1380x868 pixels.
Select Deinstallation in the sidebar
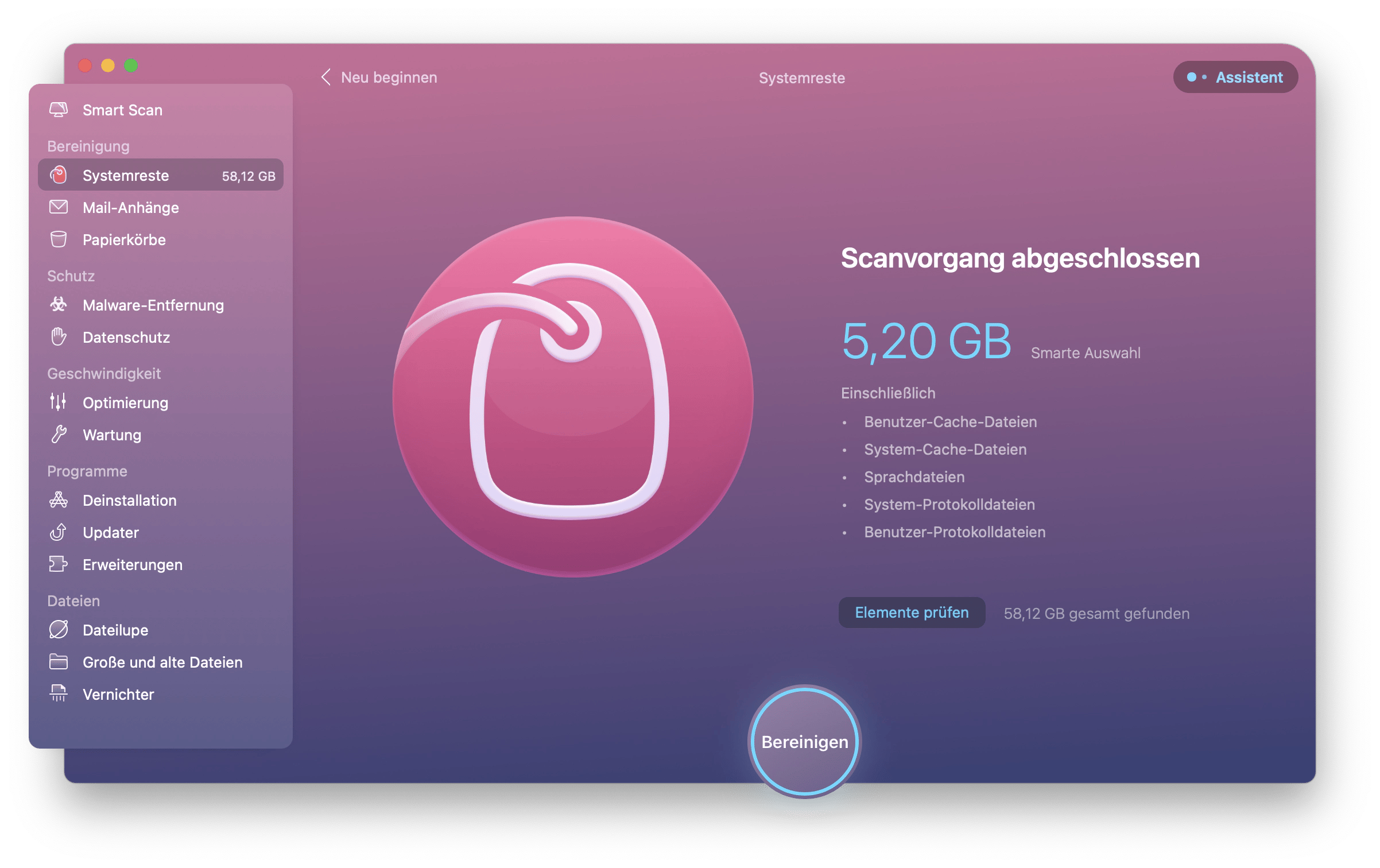pos(161,500)
